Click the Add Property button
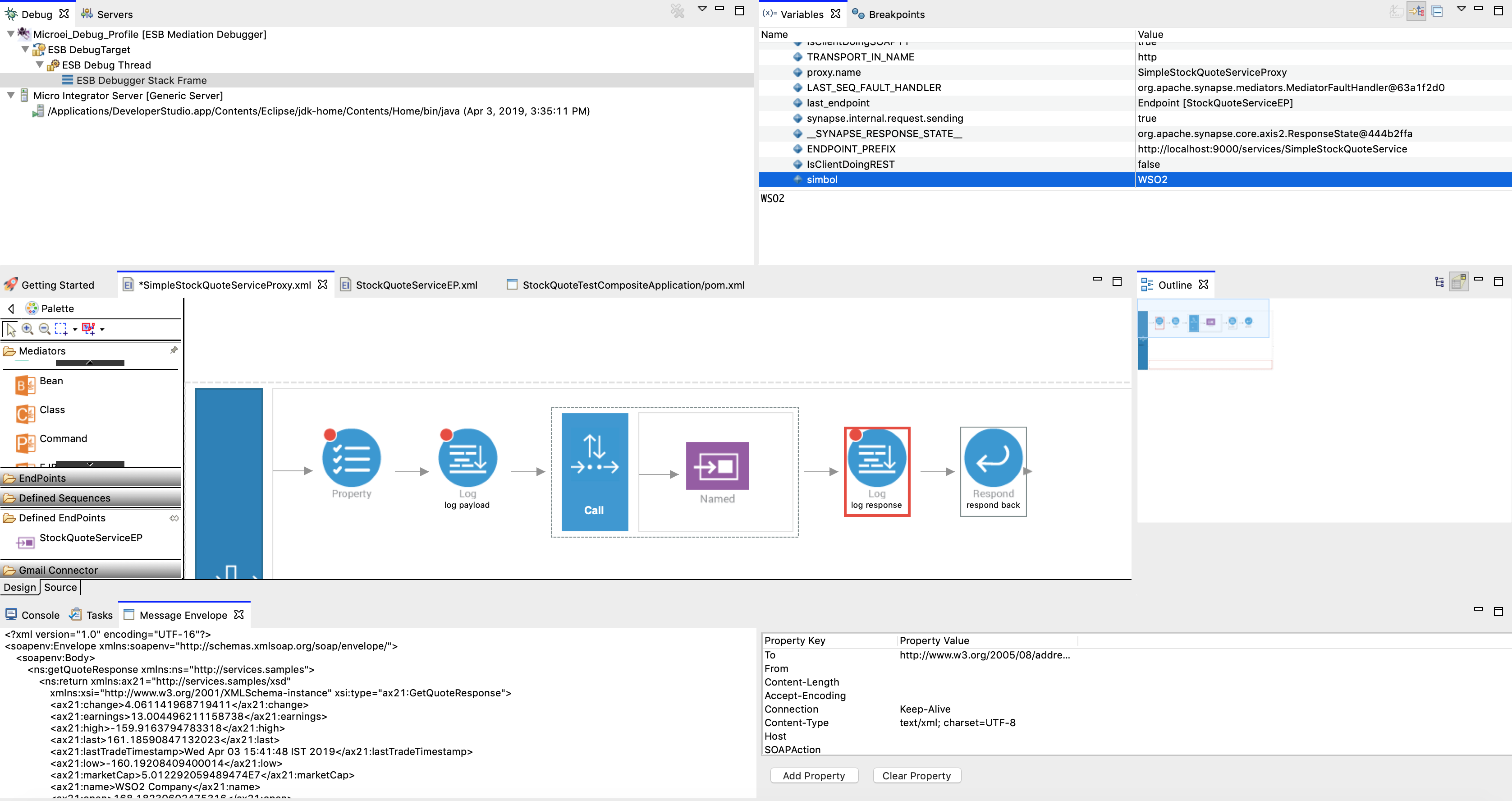 tap(814, 776)
